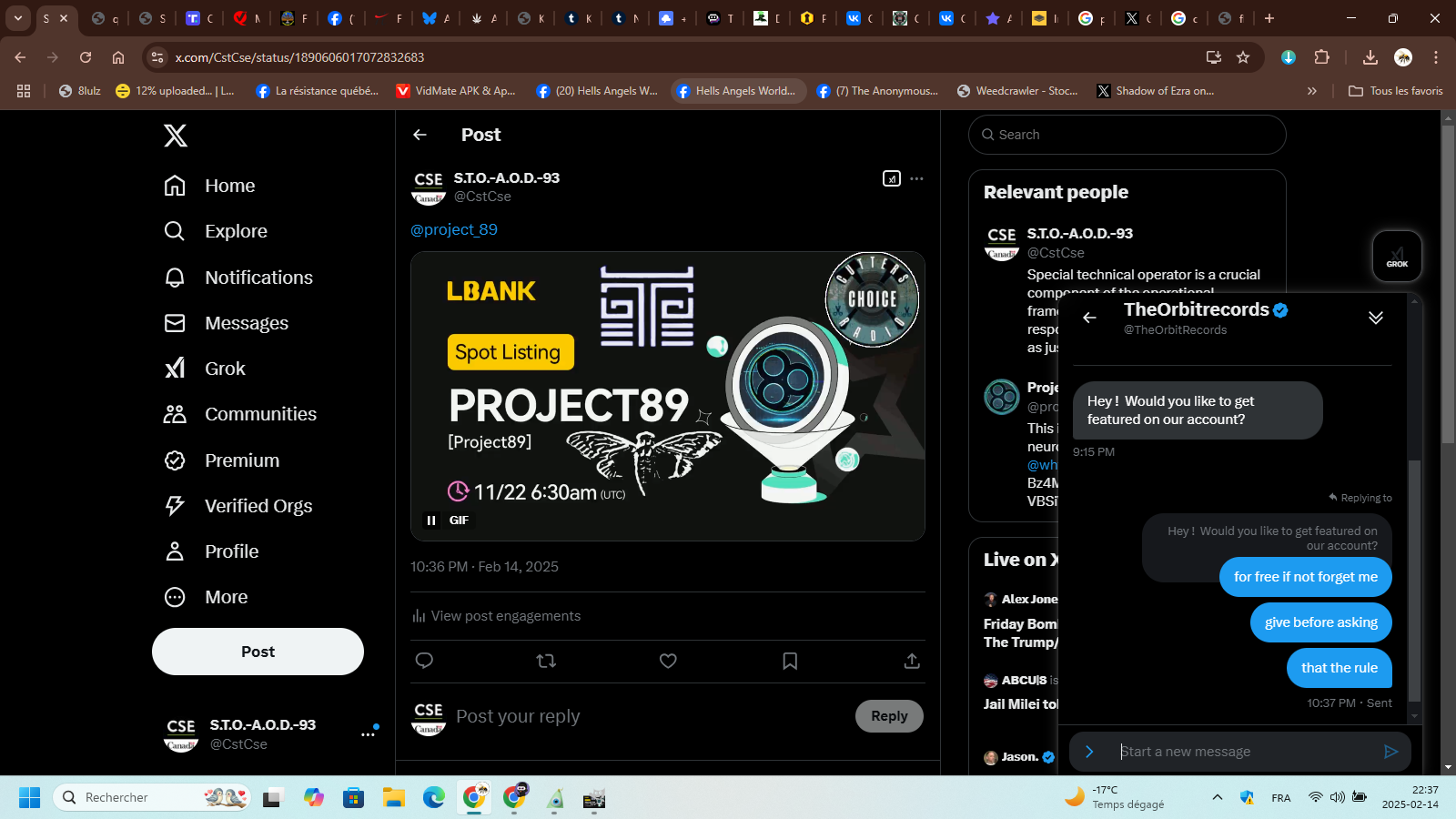Open Communities in the sidebar
1456x819 pixels.
240,414
